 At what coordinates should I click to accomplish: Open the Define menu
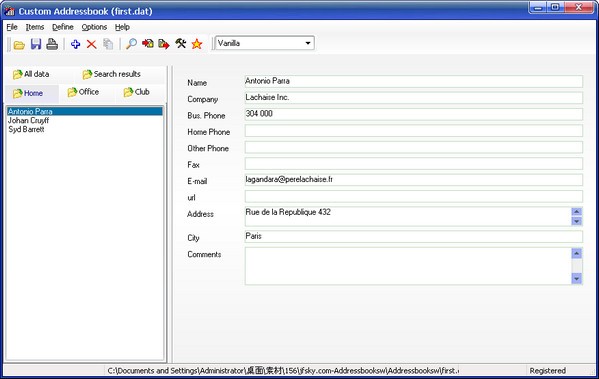[63, 27]
